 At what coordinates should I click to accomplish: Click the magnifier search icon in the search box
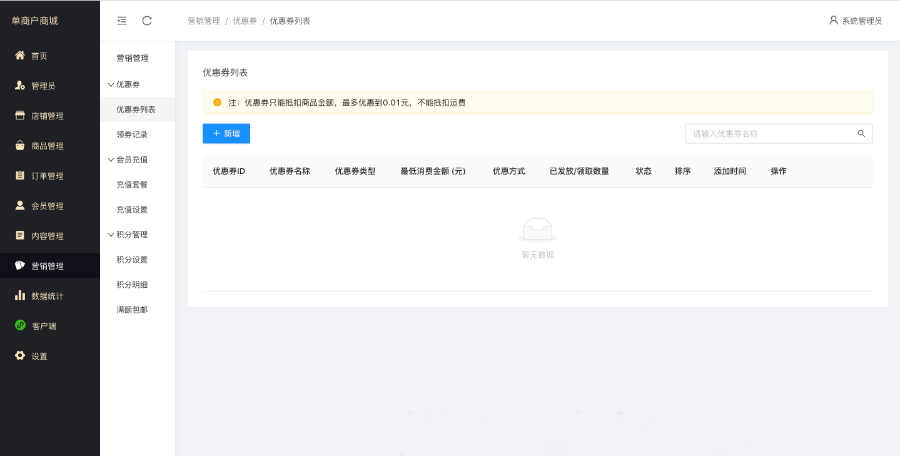861,133
